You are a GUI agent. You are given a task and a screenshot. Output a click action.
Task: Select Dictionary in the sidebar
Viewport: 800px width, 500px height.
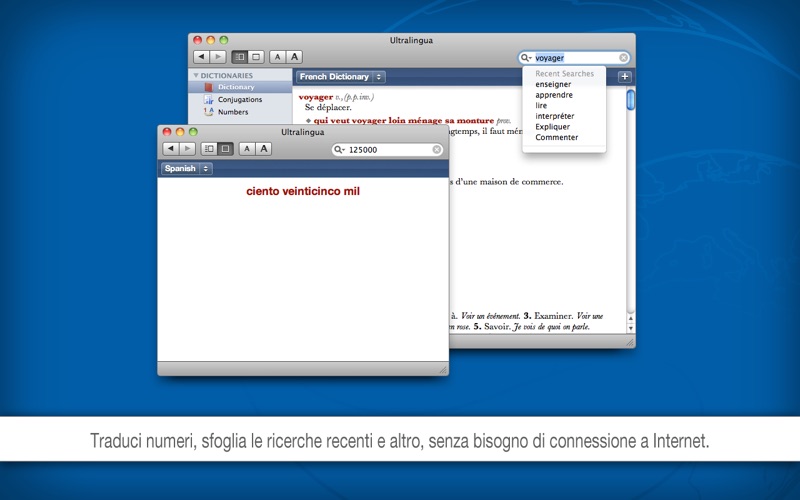(240, 87)
